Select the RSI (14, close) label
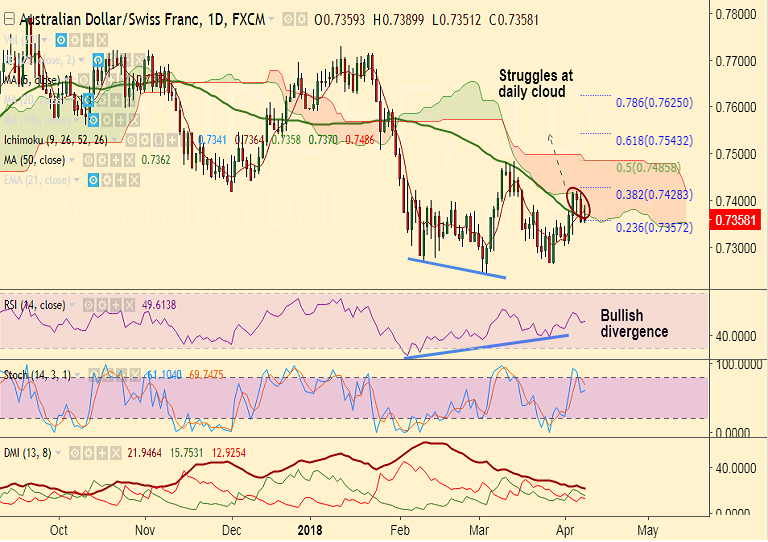The width and height of the screenshot is (768, 542). 34,306
